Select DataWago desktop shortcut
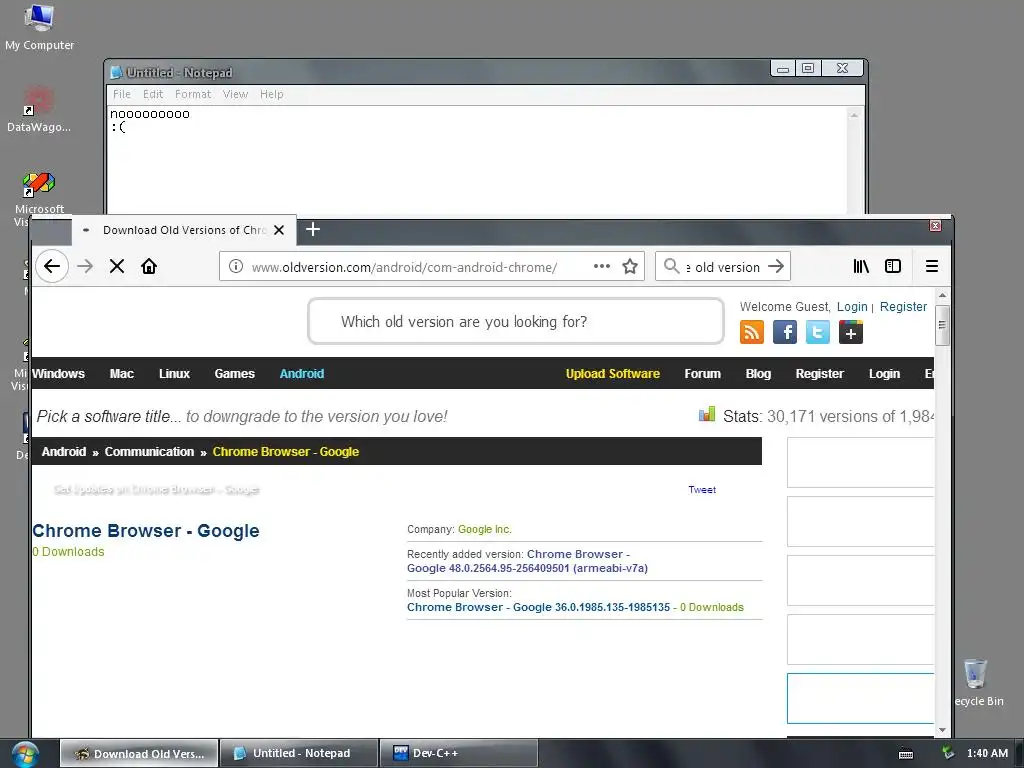This screenshot has width=1024, height=768. tap(39, 109)
